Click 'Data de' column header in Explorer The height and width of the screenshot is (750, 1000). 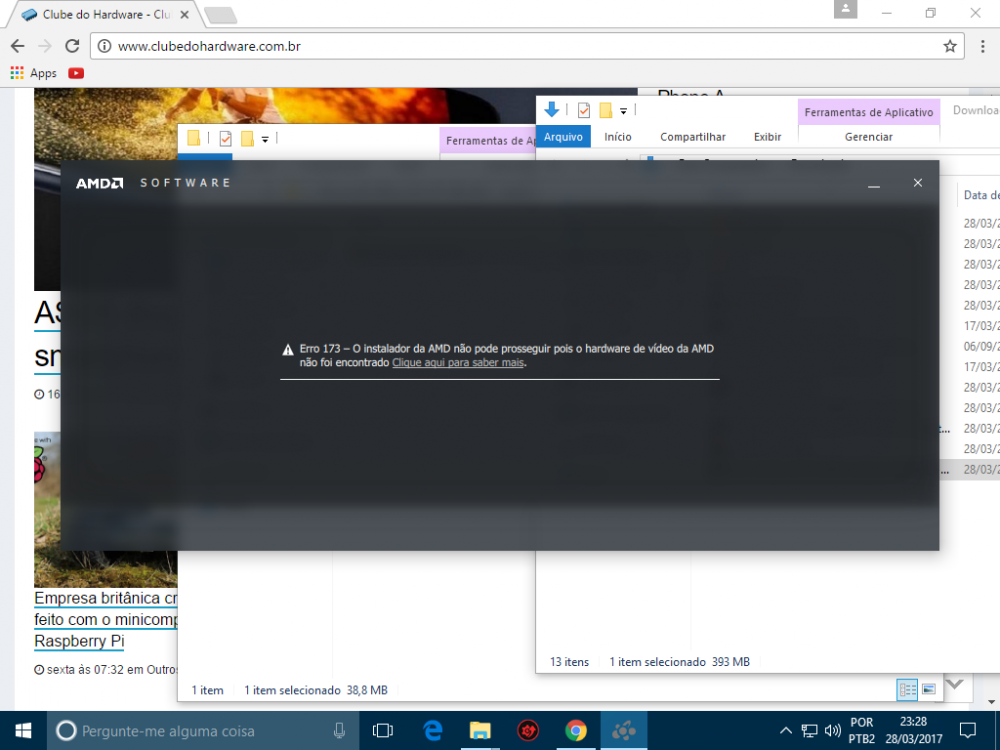point(980,195)
